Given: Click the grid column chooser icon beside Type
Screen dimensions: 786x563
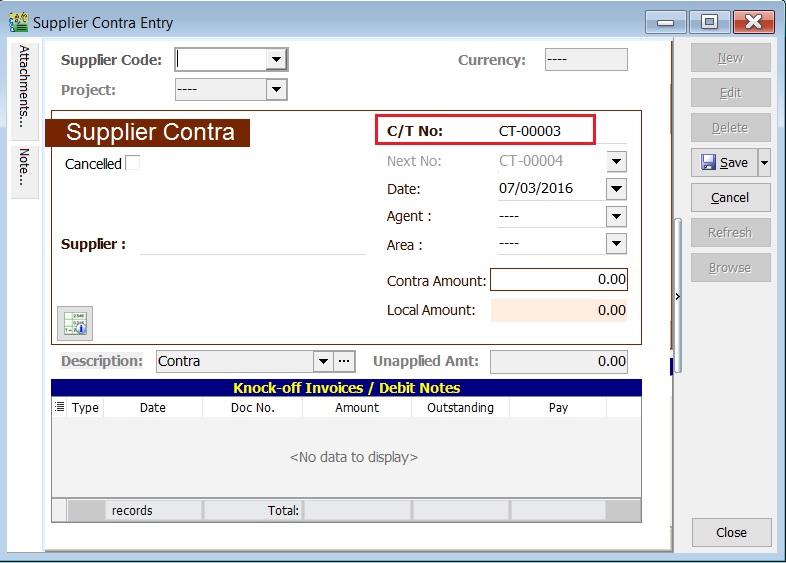Looking at the screenshot, I should (x=59, y=407).
